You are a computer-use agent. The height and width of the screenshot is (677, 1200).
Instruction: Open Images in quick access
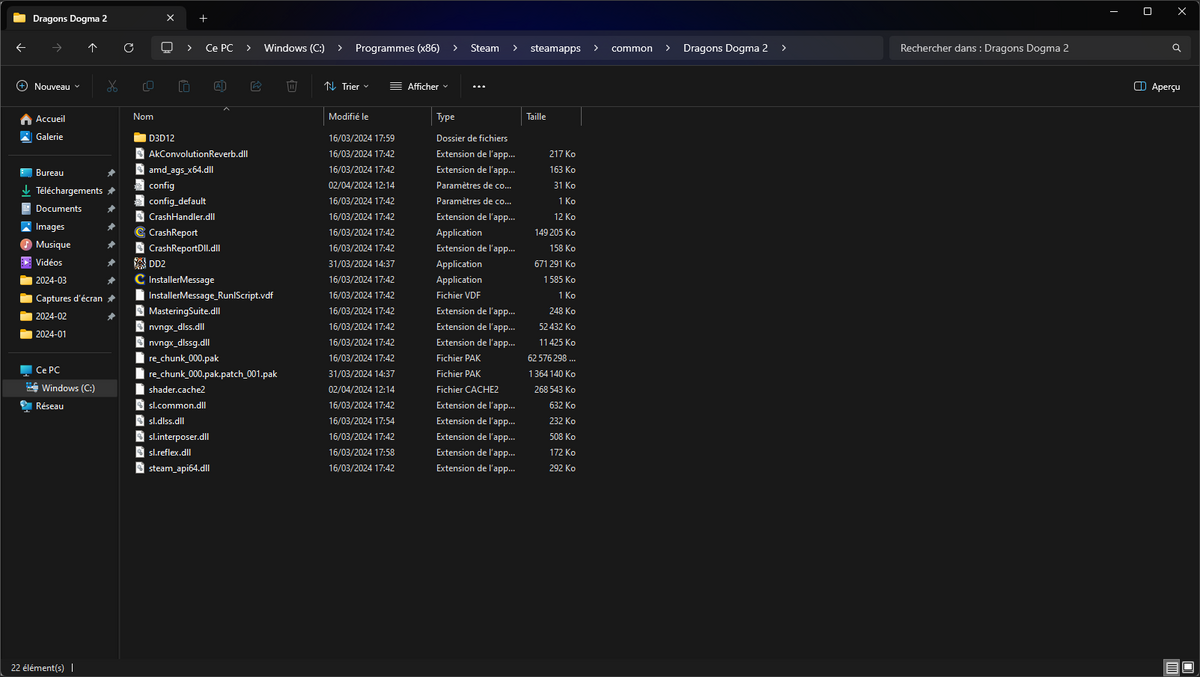[50, 227]
